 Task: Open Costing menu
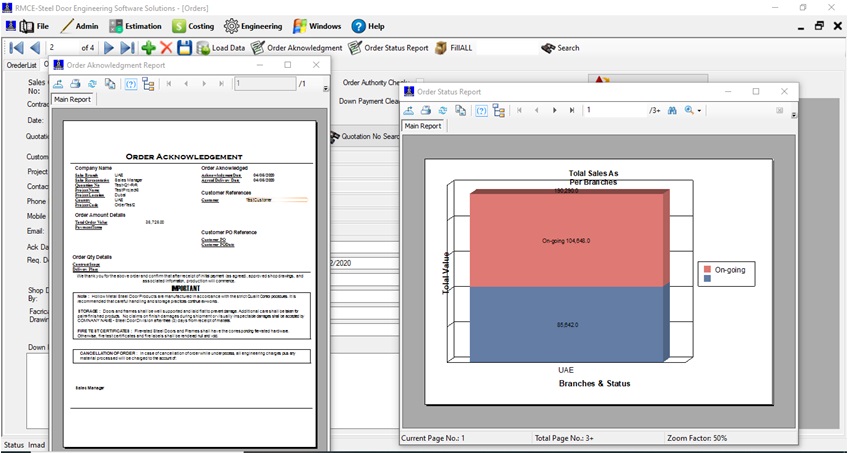click(x=193, y=26)
